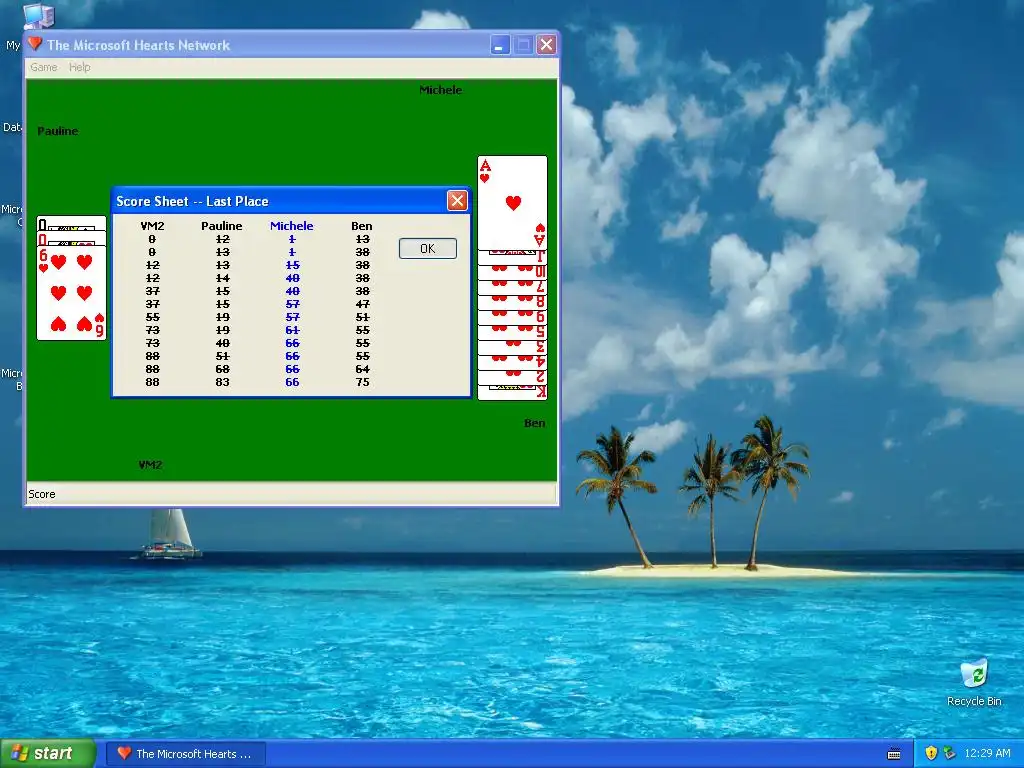Click Pauline's score 68
1024x768 pixels.
click(223, 369)
